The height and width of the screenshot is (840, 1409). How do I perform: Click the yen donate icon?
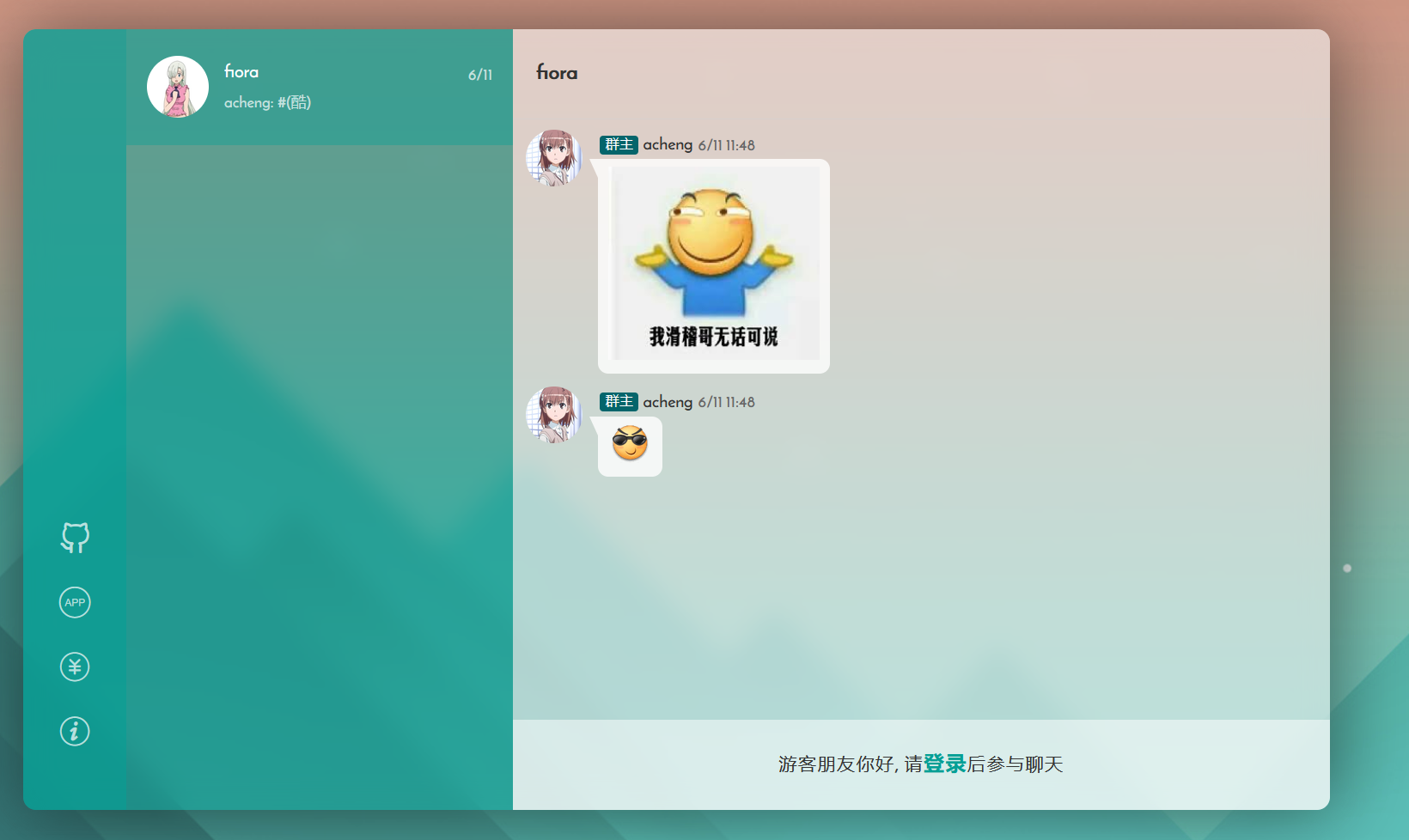click(75, 667)
